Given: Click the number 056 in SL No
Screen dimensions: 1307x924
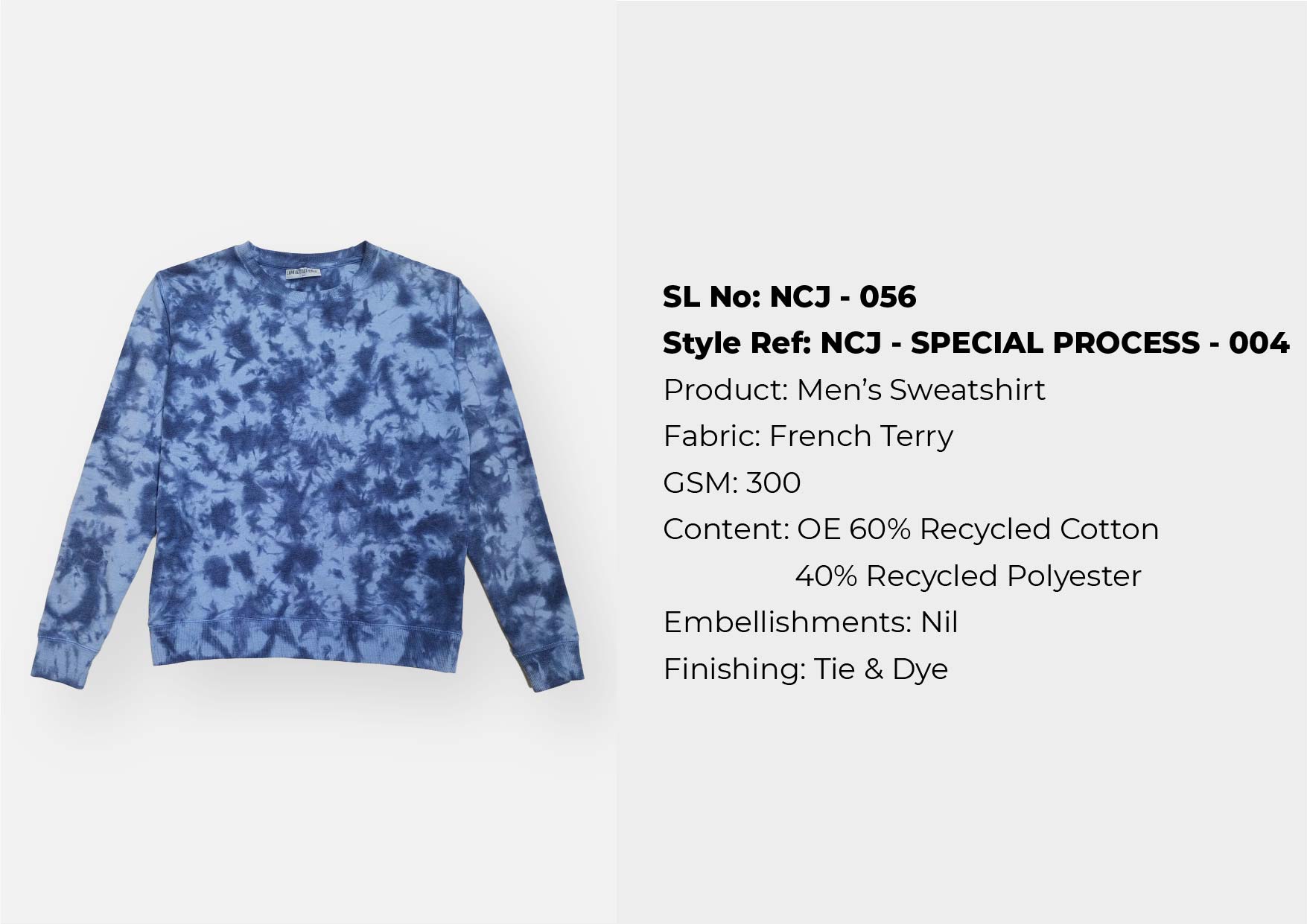Looking at the screenshot, I should coord(888,296).
